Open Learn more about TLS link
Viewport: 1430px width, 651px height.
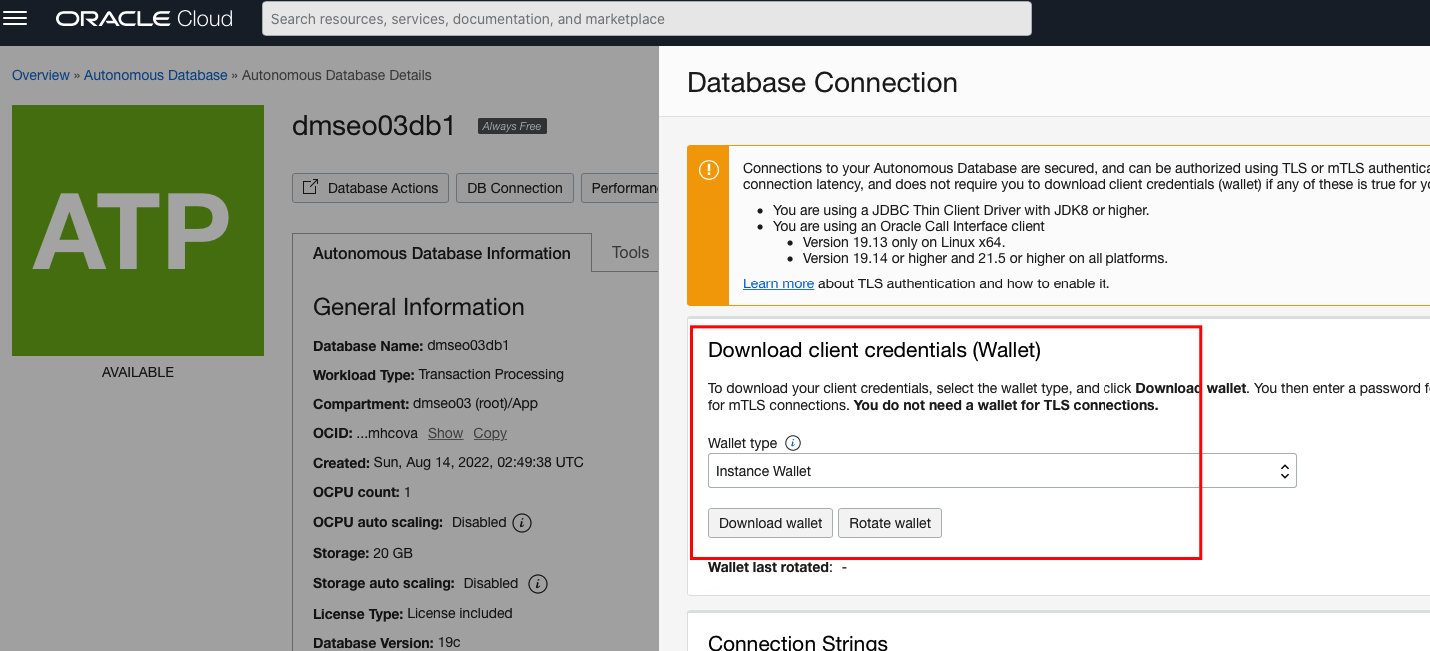tap(778, 284)
